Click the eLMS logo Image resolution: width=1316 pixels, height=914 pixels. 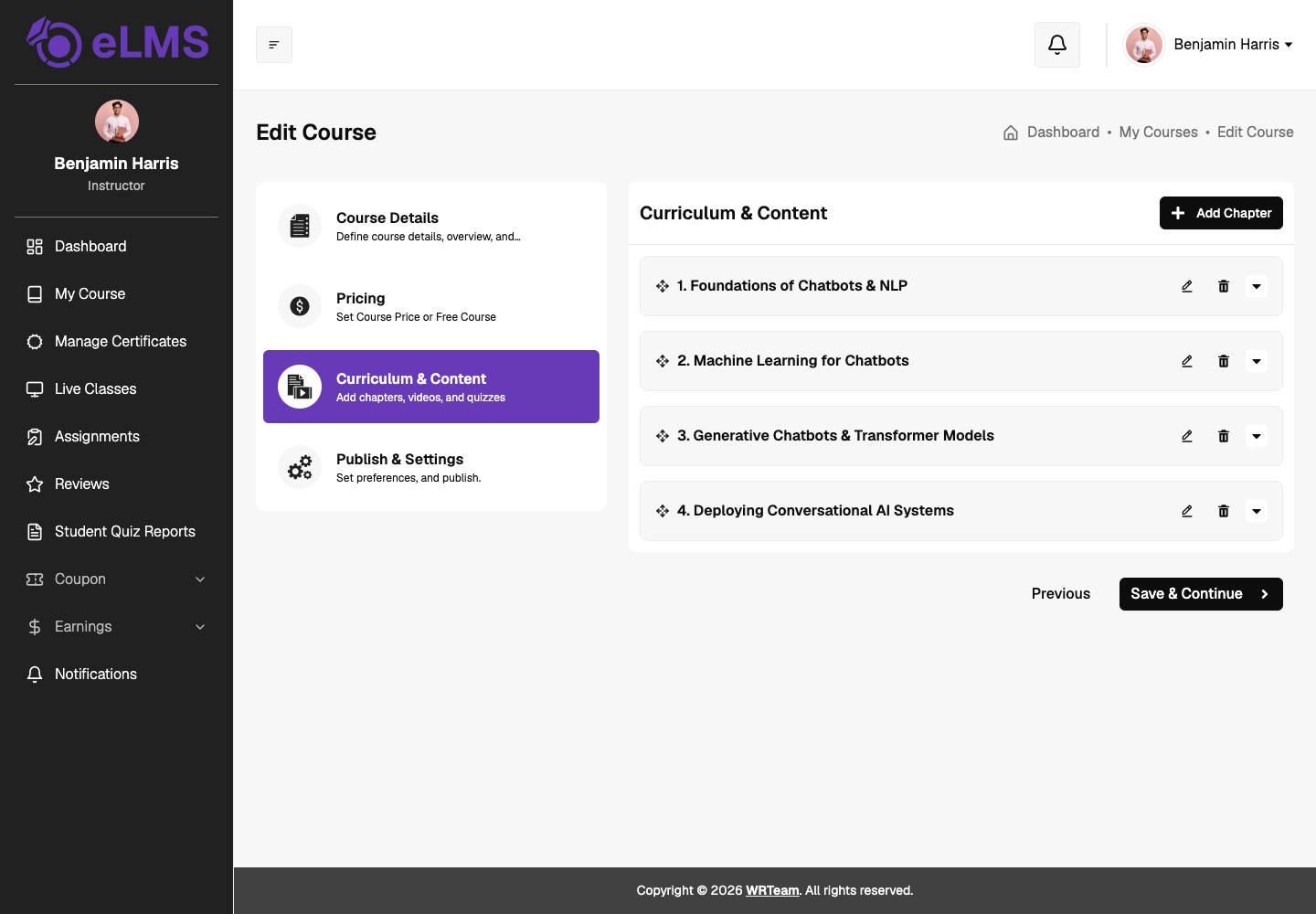117,42
